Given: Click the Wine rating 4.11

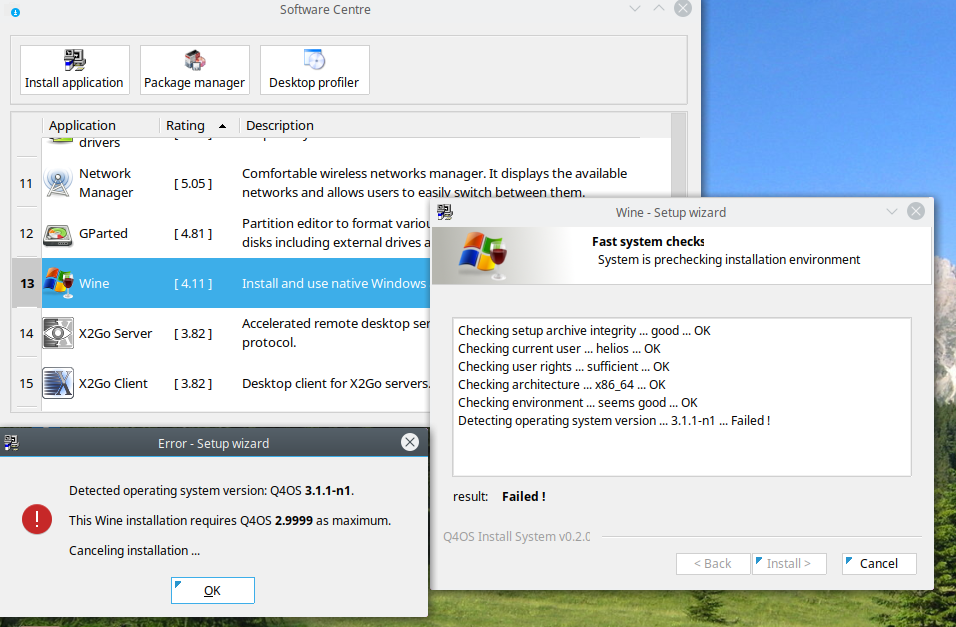Looking at the screenshot, I should (193, 284).
